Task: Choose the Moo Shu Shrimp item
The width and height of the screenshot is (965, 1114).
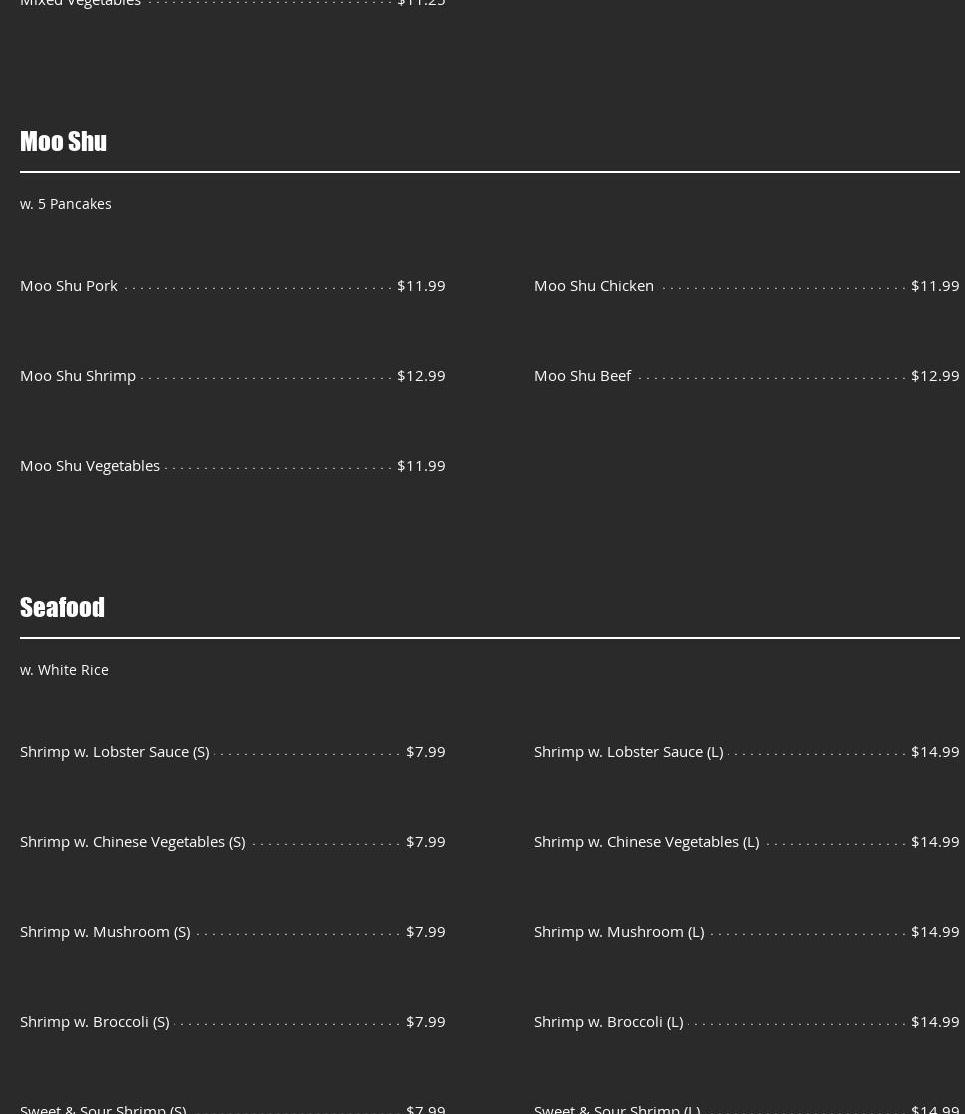Action: (x=78, y=375)
